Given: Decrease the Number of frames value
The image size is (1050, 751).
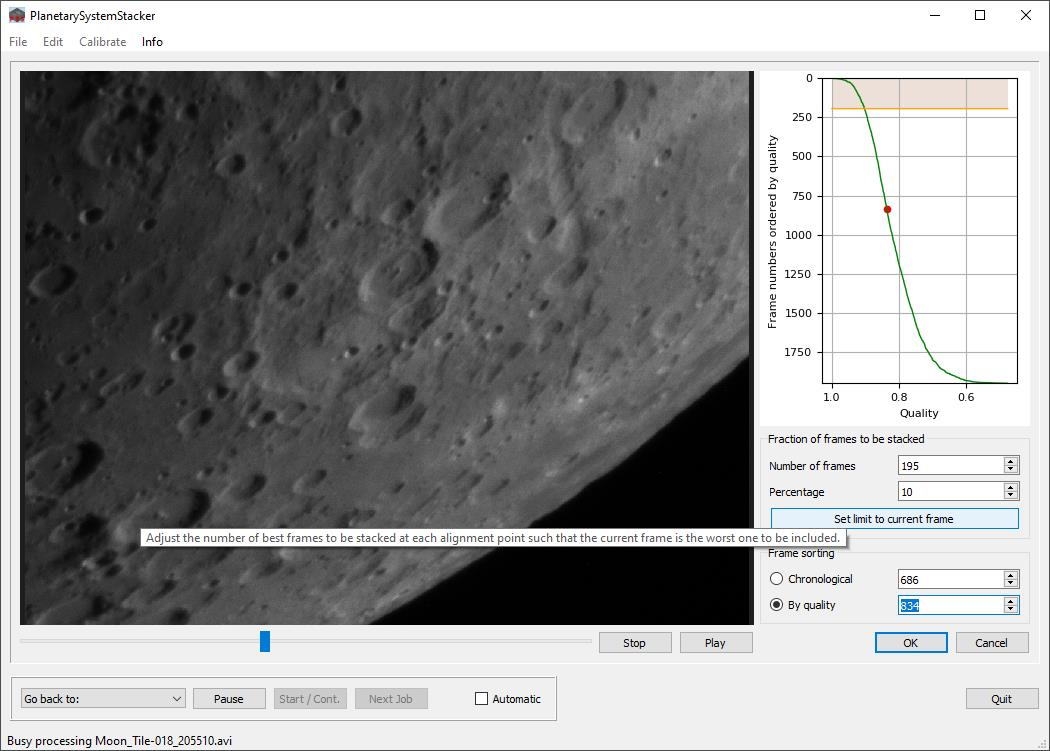Looking at the screenshot, I should click(x=1011, y=470).
